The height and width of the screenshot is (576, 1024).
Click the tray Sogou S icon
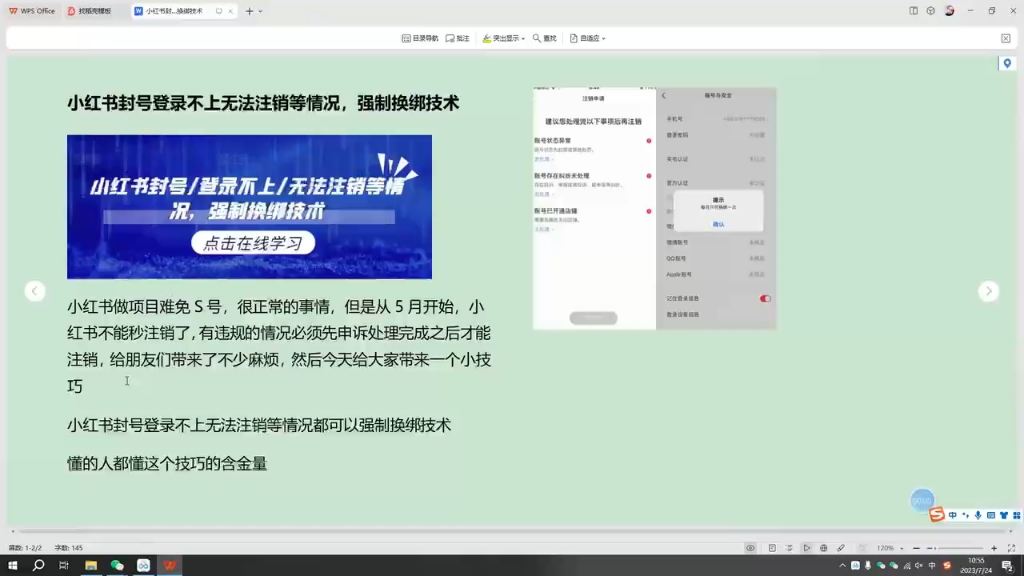point(947,566)
